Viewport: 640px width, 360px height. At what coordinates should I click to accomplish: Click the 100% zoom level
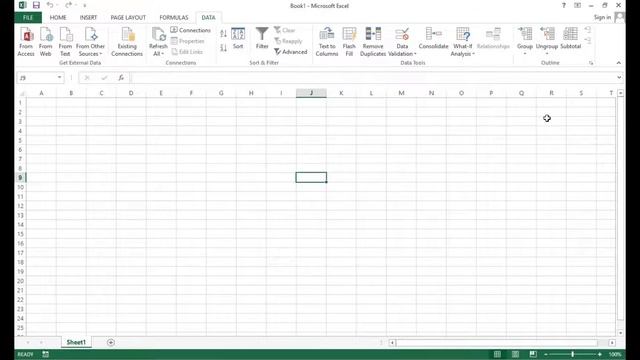[x=615, y=354]
